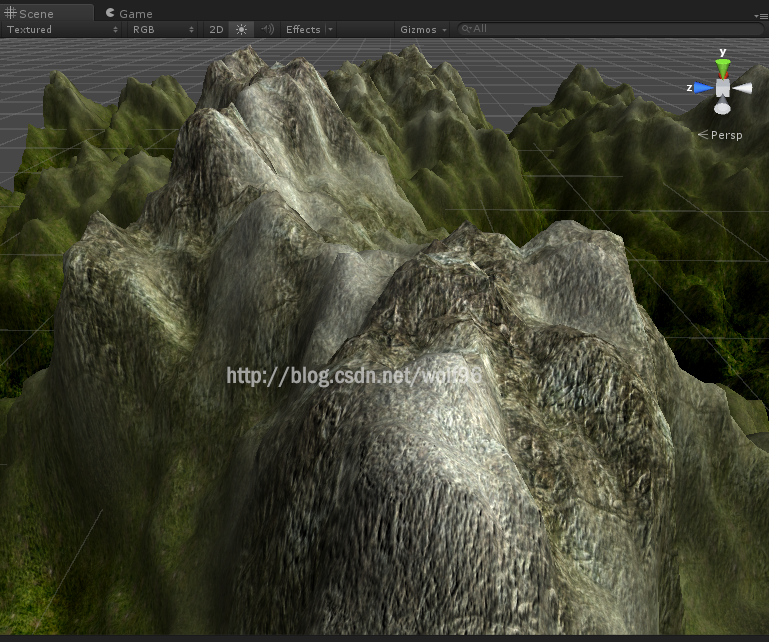Switch to the Game tab
Image resolution: width=769 pixels, height=642 pixels.
tap(136, 14)
